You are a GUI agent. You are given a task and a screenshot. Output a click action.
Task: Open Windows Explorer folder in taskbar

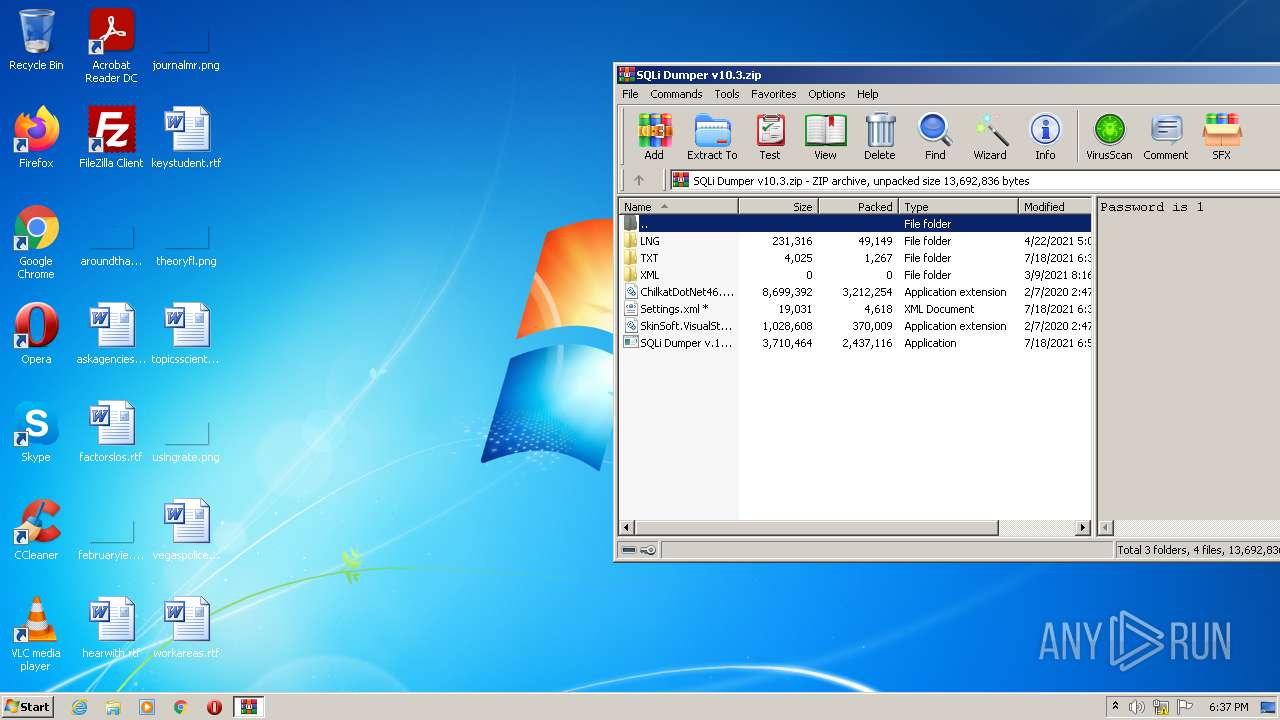113,707
